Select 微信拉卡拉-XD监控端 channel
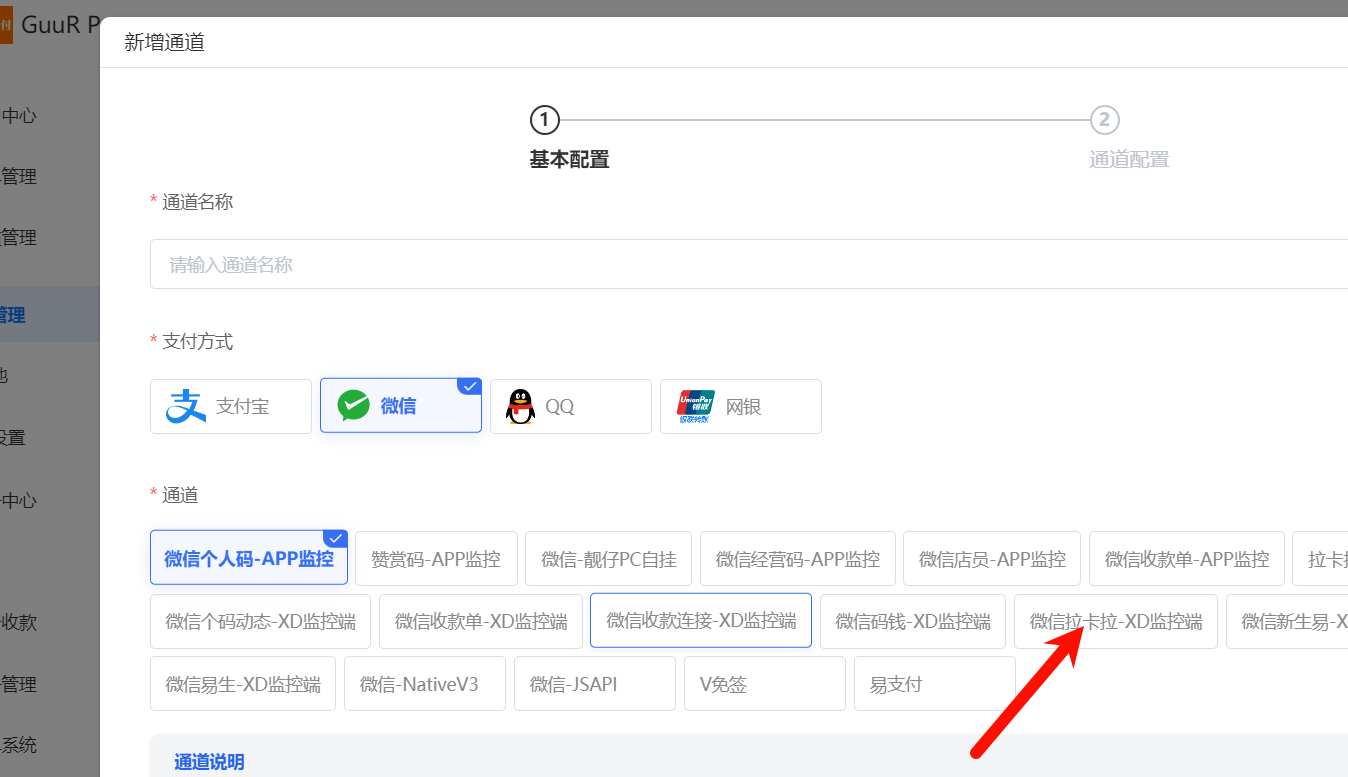Screen dimensions: 1348x777 point(1116,621)
